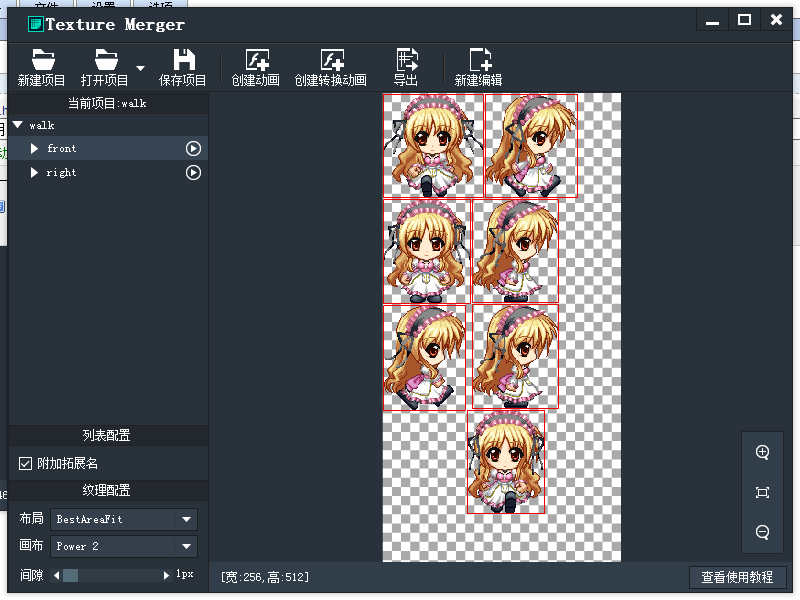The height and width of the screenshot is (600, 800).
Task: Select second-row right side sprite frame
Action: (516, 251)
